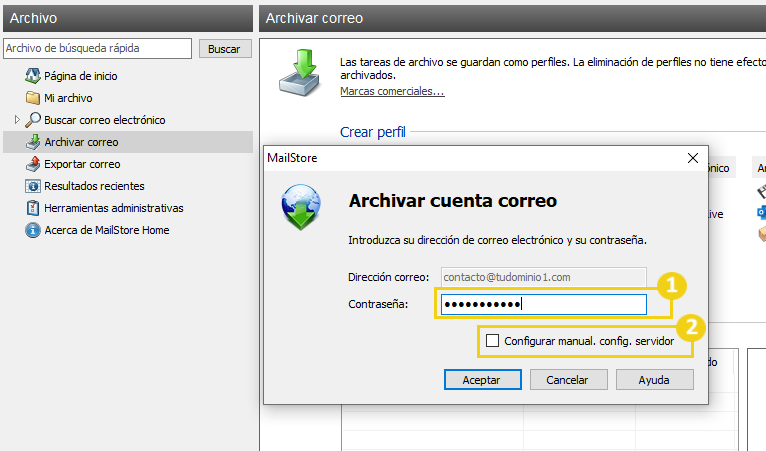The width and height of the screenshot is (766, 451).
Task: Click the Herramientas administrativas clipboard icon
Action: pos(33,208)
